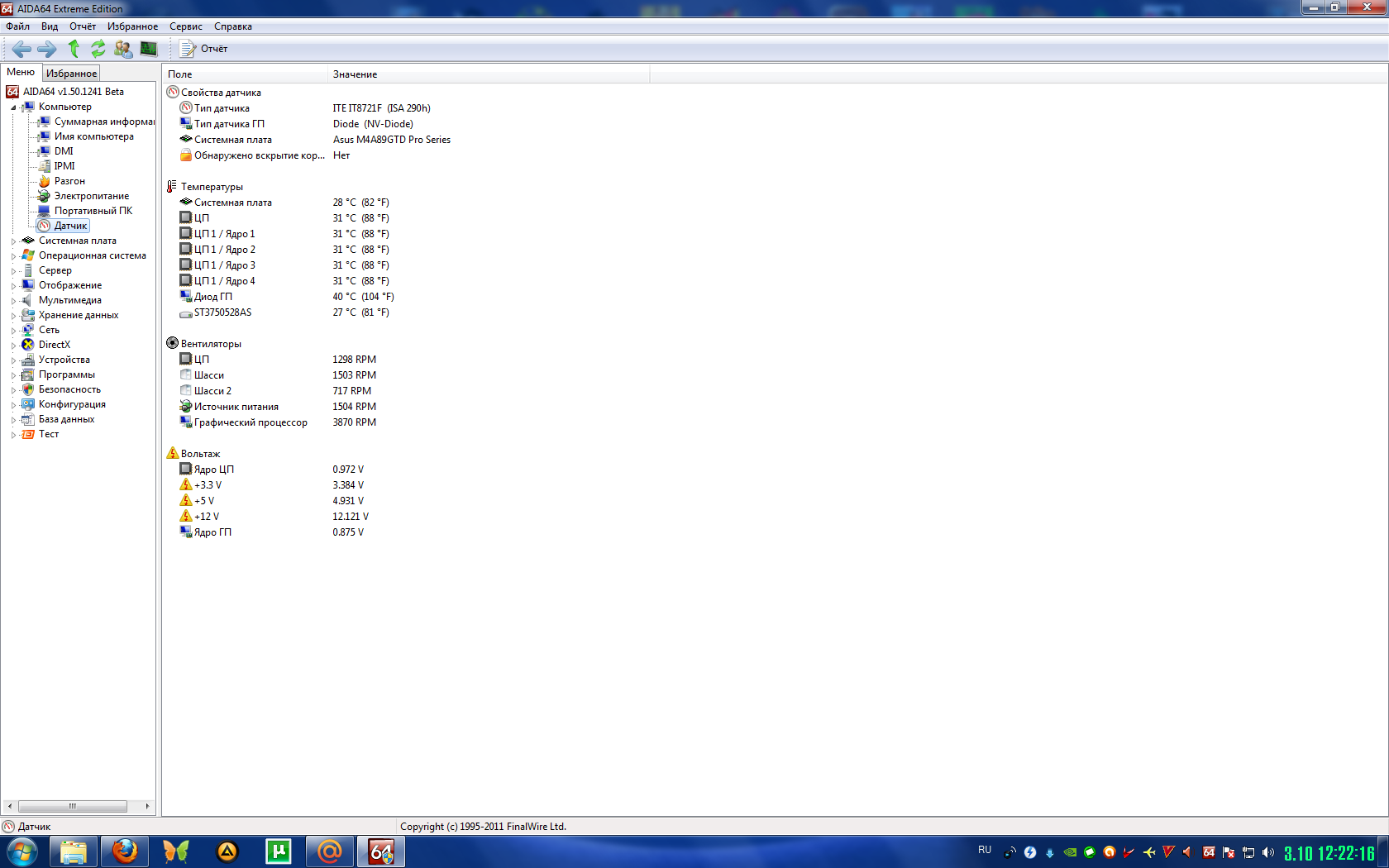The width and height of the screenshot is (1389, 868).
Task: Click the Конфигурация icon
Action: point(28,404)
